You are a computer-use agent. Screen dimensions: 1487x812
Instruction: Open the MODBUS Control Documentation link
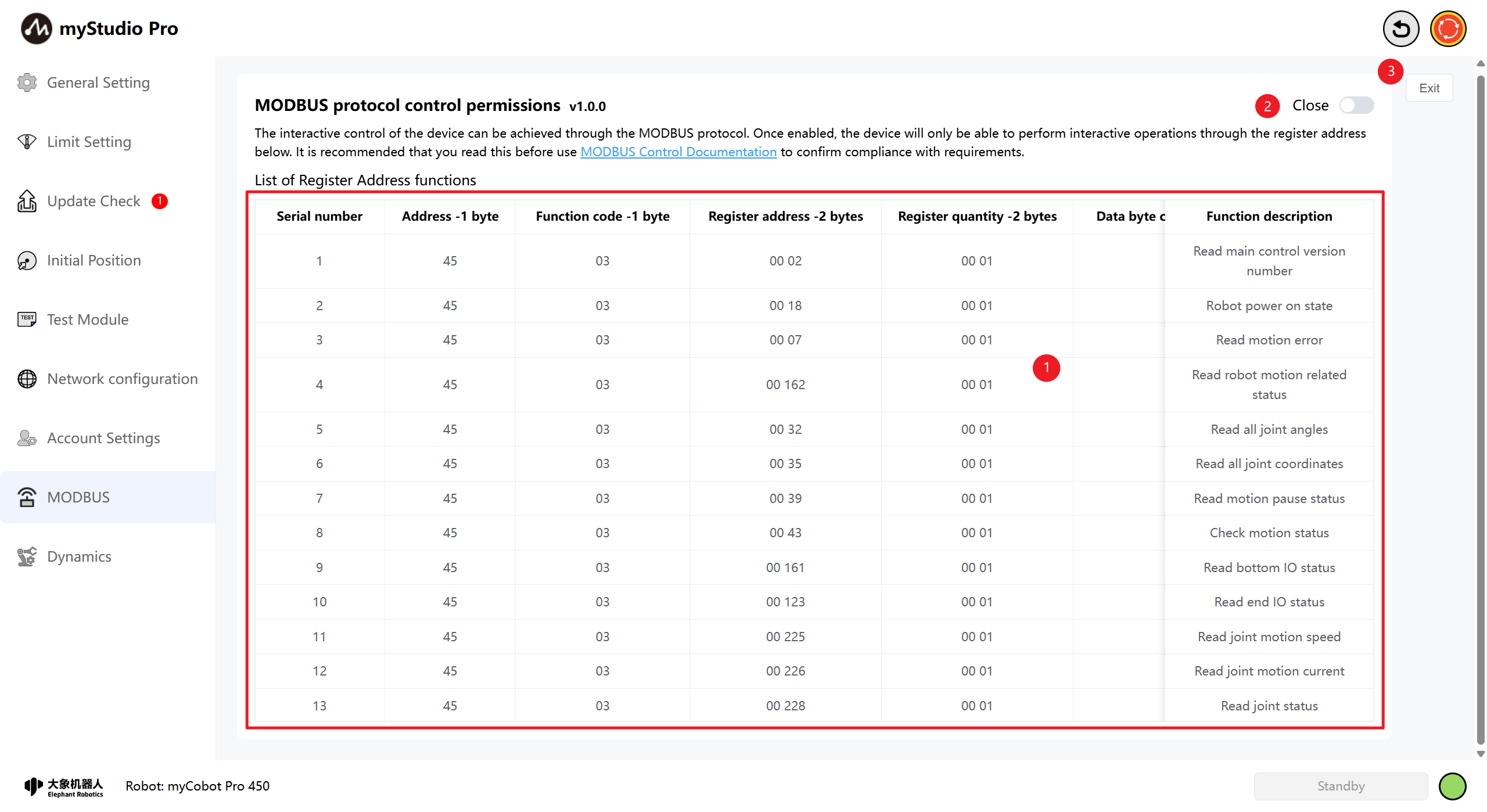678,152
